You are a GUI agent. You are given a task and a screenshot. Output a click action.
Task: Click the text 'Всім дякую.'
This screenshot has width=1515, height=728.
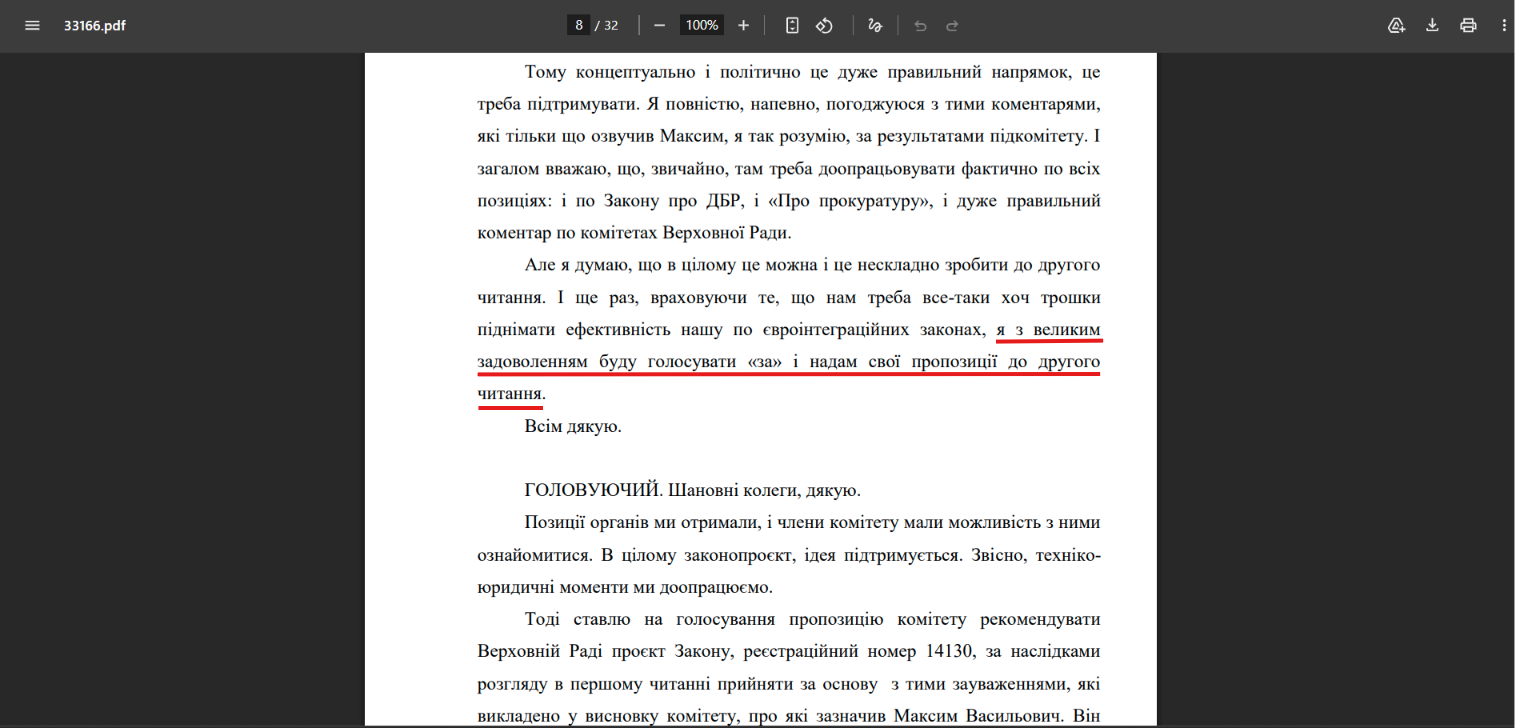[573, 427]
